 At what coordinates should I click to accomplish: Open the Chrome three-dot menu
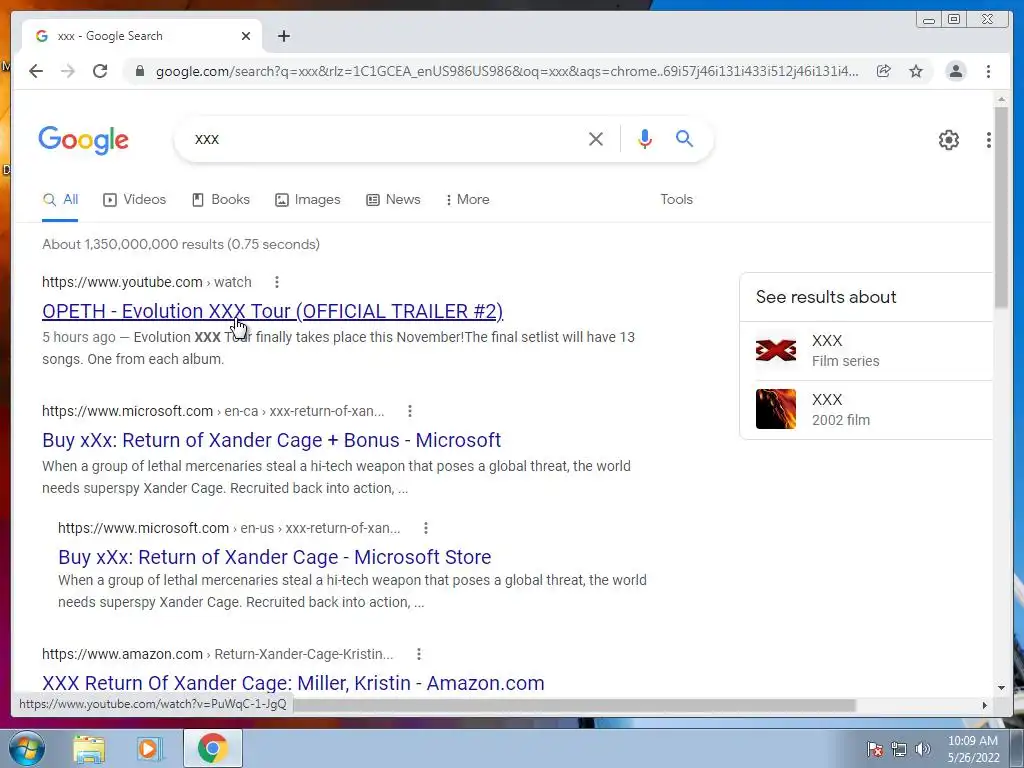click(x=988, y=71)
